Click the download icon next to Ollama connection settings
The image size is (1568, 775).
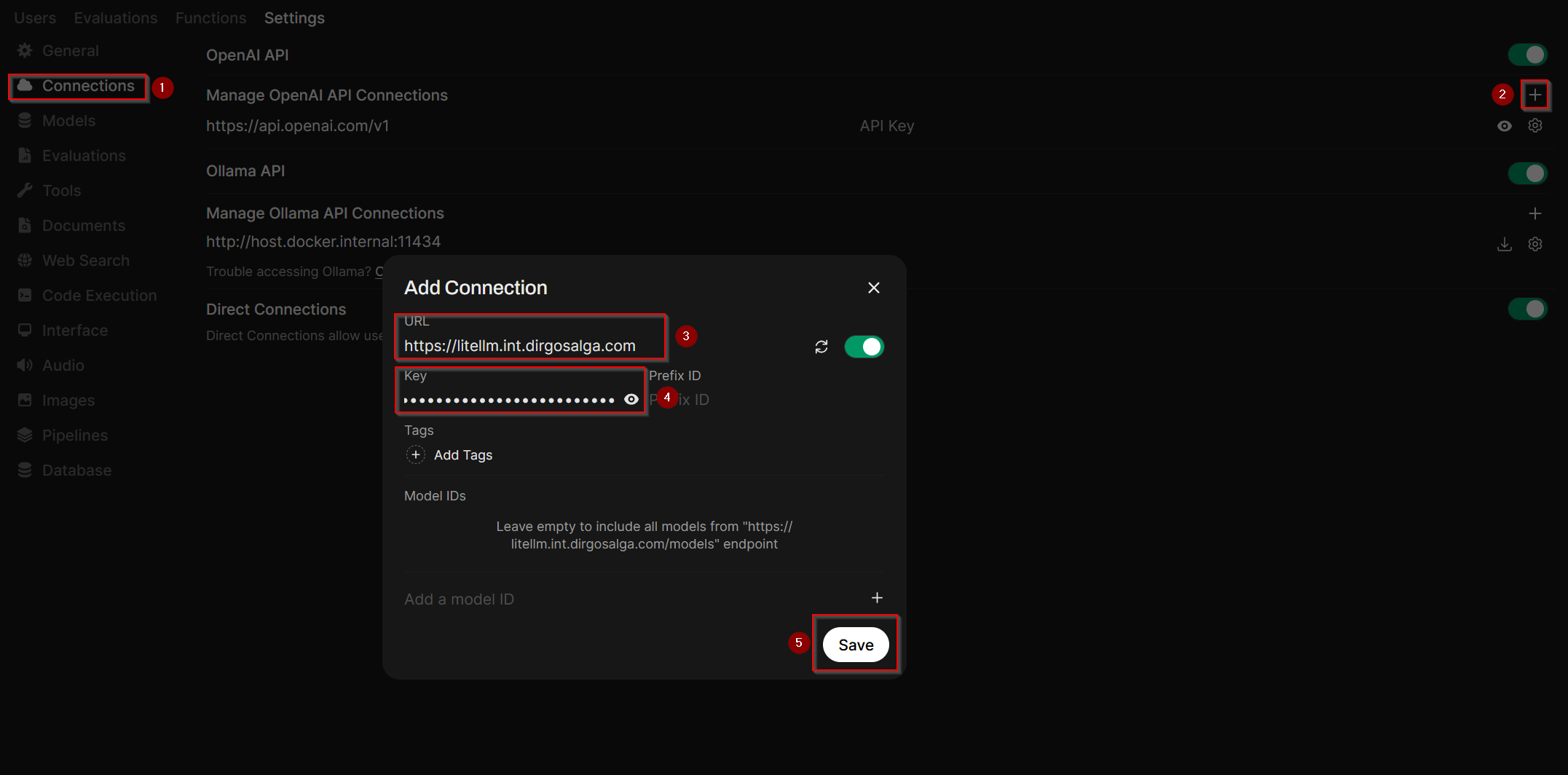coord(1505,244)
